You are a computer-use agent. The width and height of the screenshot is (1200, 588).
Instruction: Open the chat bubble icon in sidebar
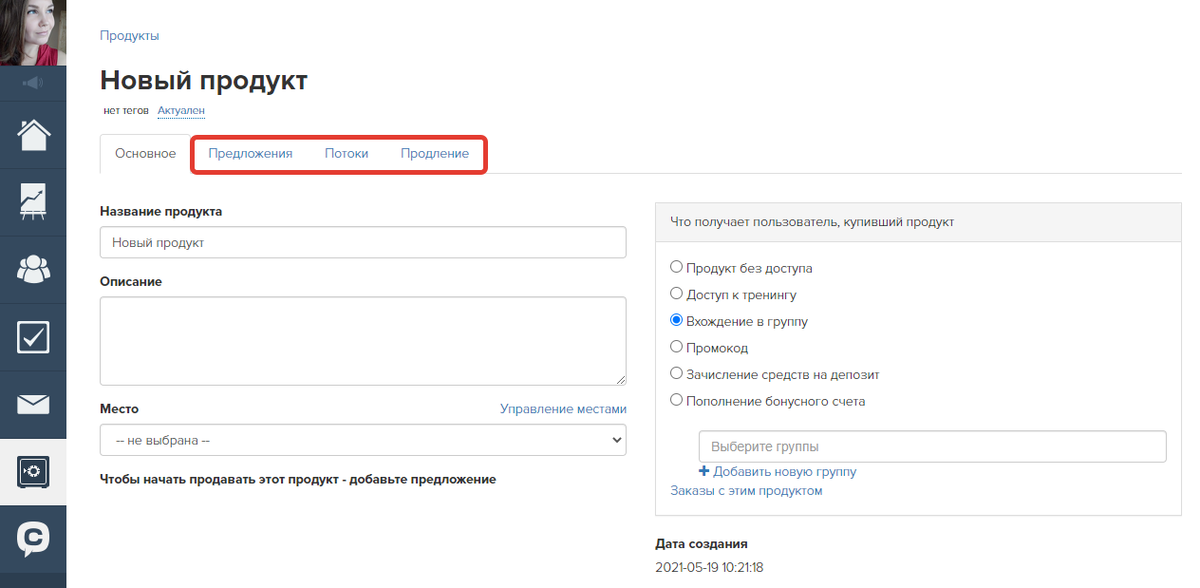(33, 539)
